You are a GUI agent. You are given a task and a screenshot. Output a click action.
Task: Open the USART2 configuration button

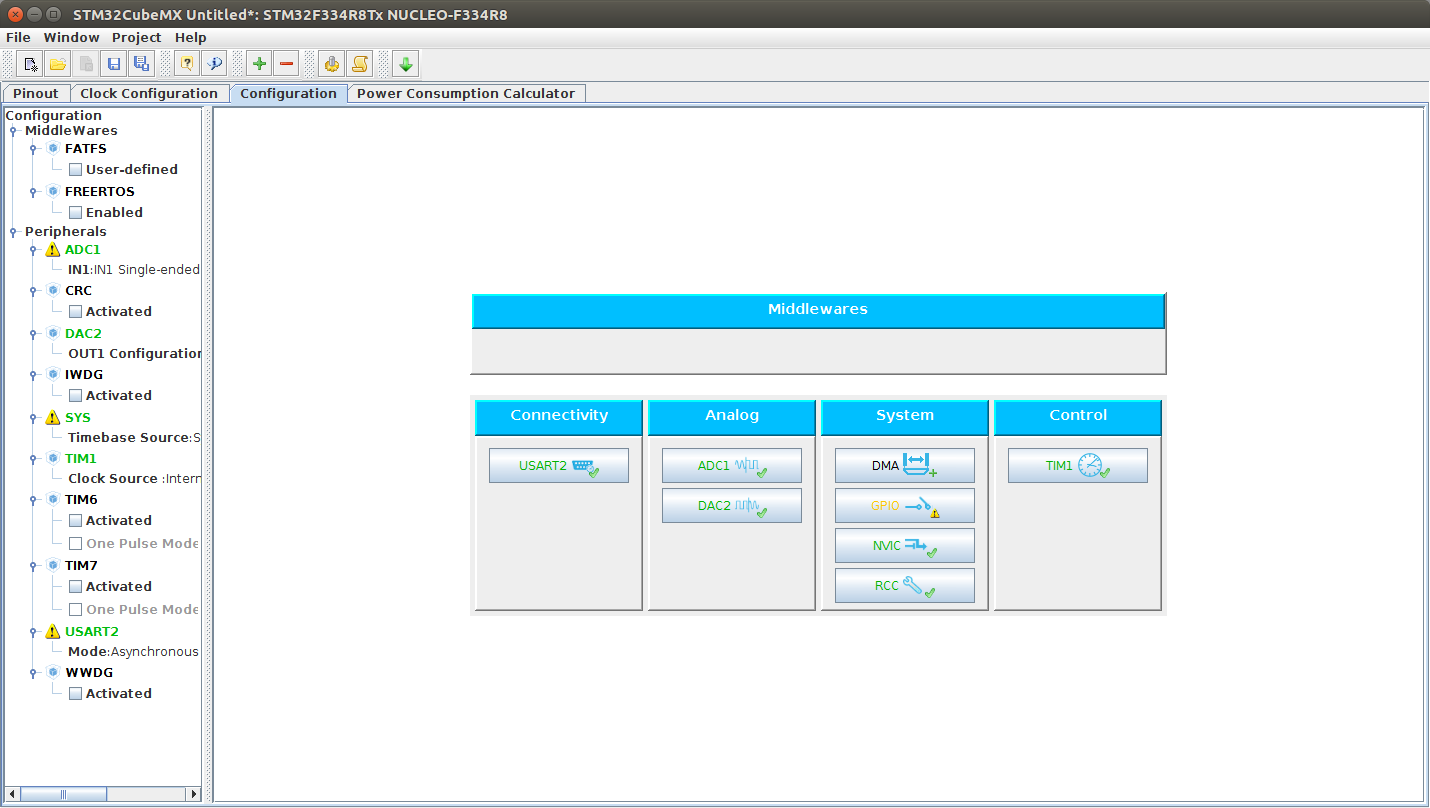point(558,466)
